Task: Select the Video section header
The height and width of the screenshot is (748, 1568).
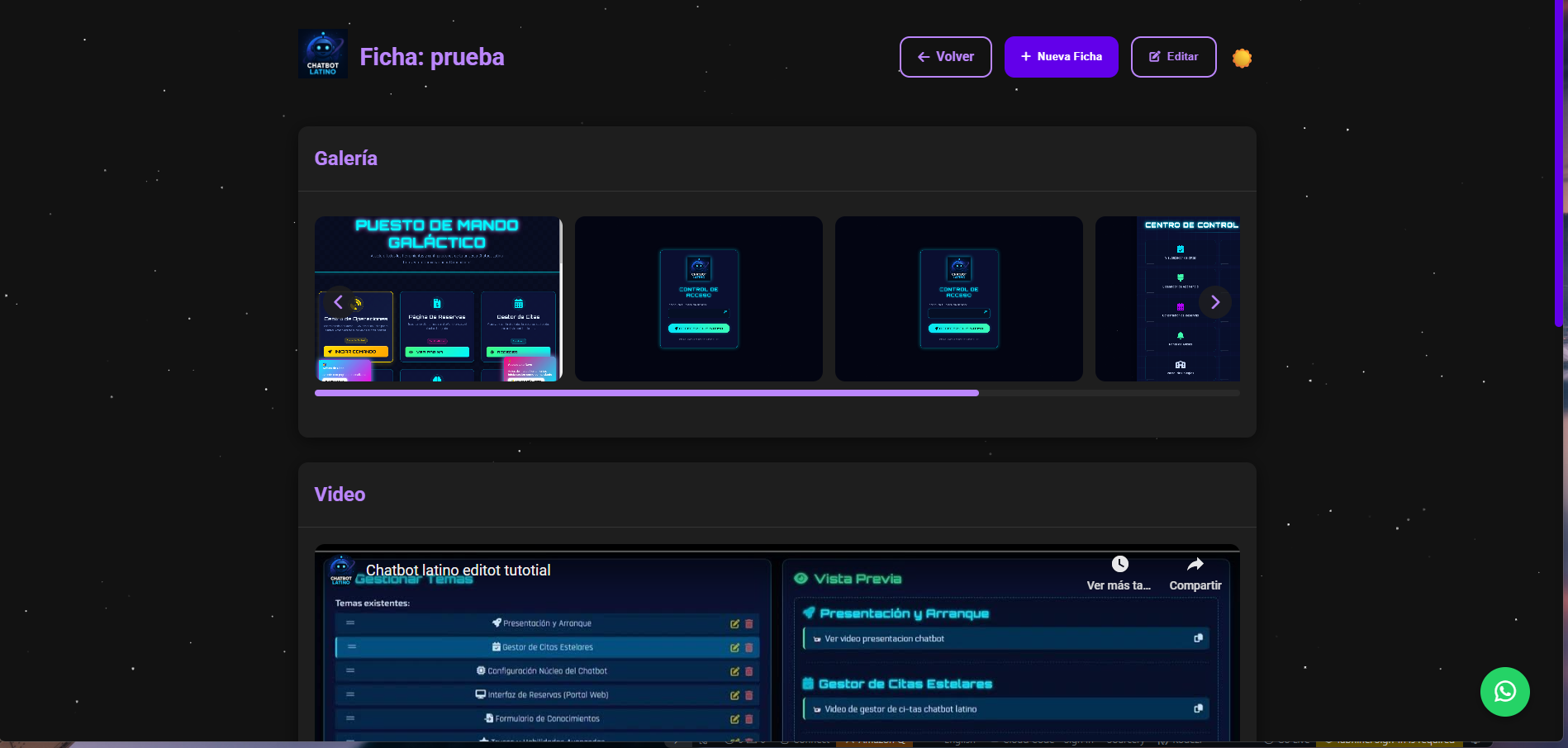Action: [340, 494]
